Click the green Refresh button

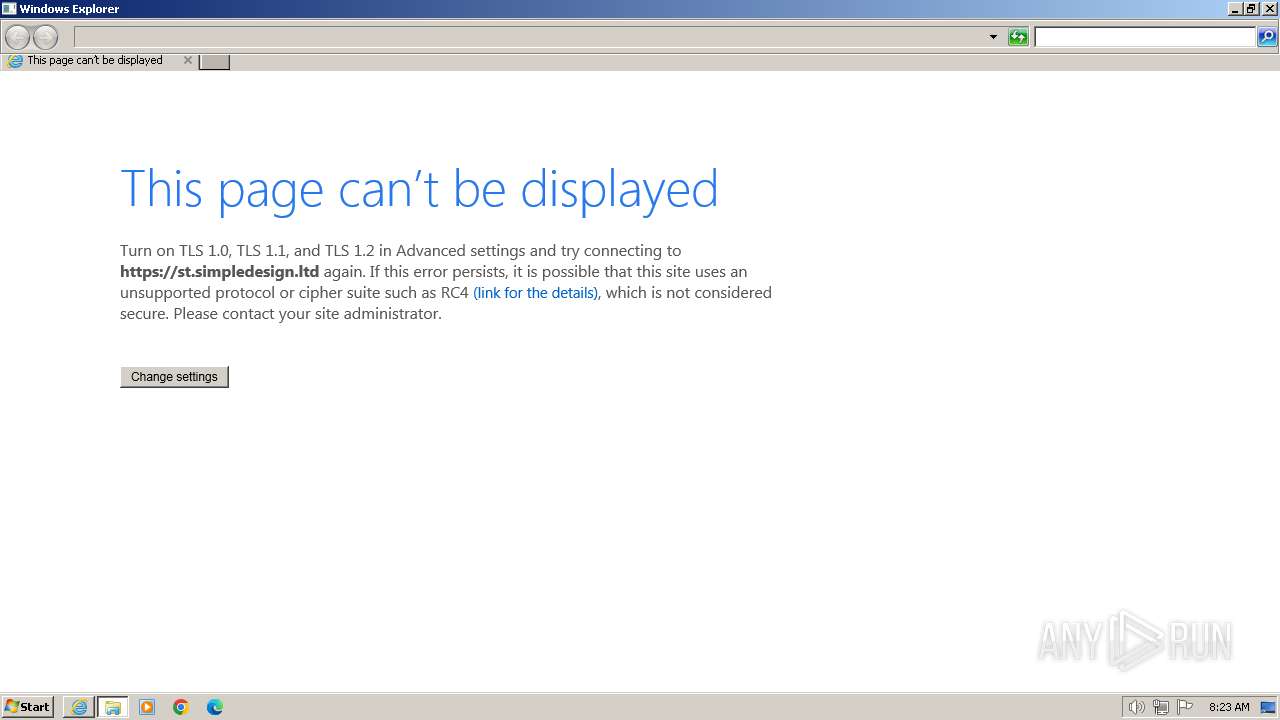(x=1018, y=37)
